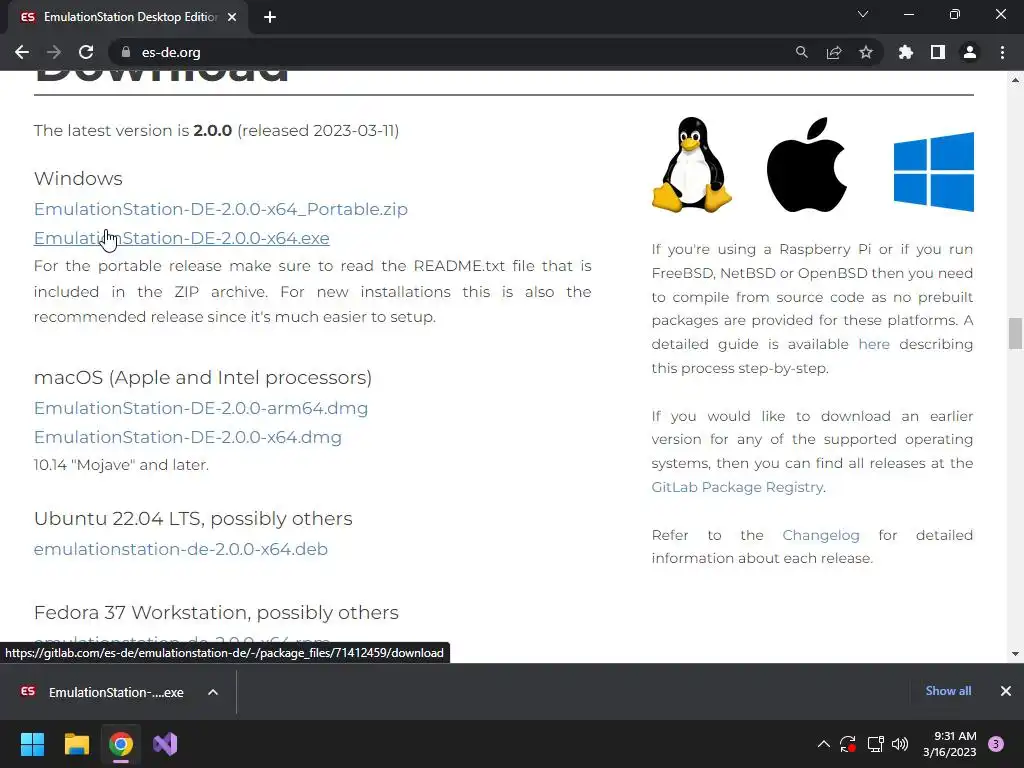
Task: Open the clock showing 9:31 AM
Action: (x=950, y=744)
